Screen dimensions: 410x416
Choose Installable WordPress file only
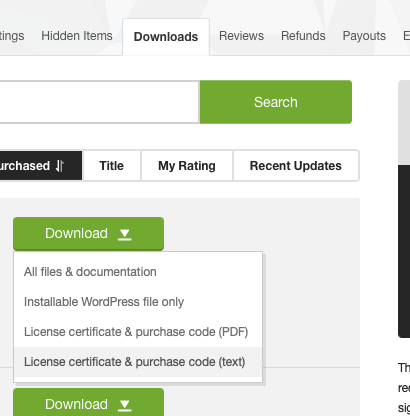point(138,302)
